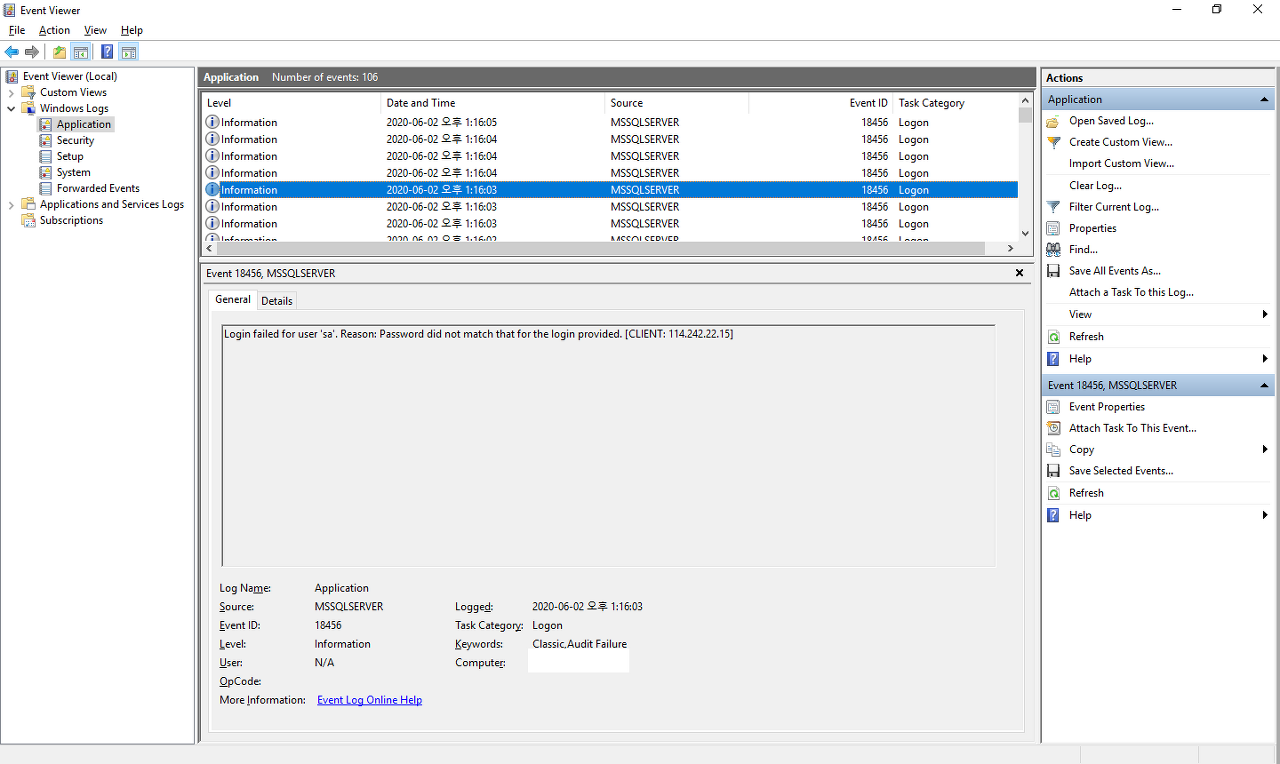The image size is (1280, 764).
Task: Click event list horizontal scrollbar right arrow
Action: pos(1010,248)
